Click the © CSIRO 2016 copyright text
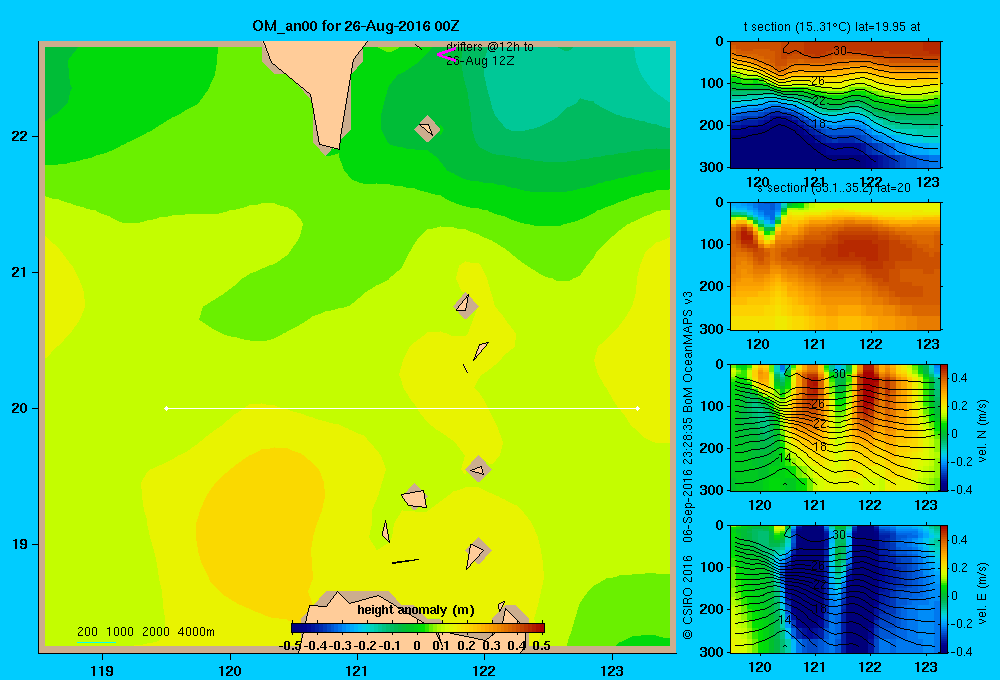This screenshot has height=680, width=1000. click(x=688, y=597)
